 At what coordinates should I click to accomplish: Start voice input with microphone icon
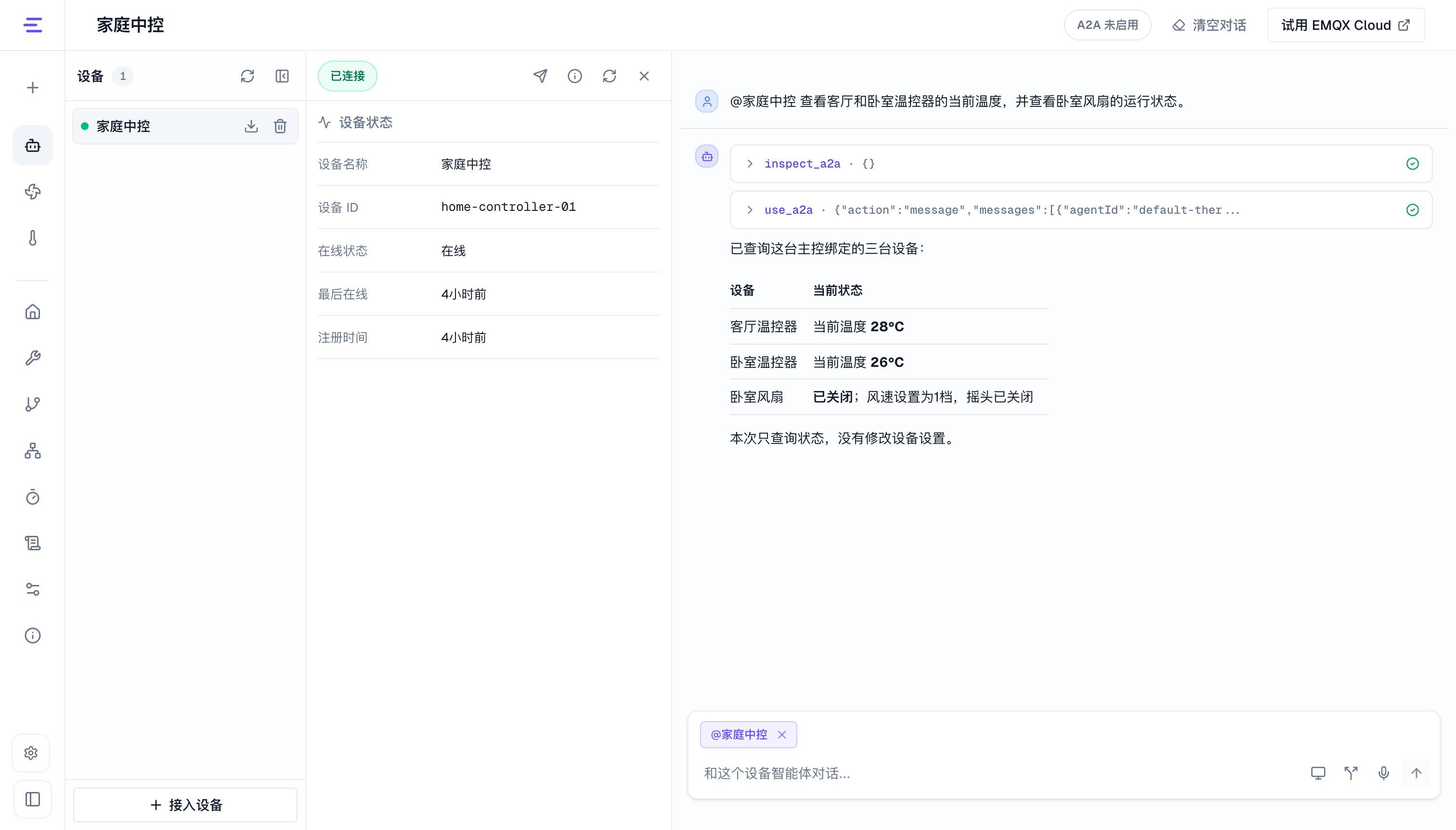pyautogui.click(x=1384, y=773)
